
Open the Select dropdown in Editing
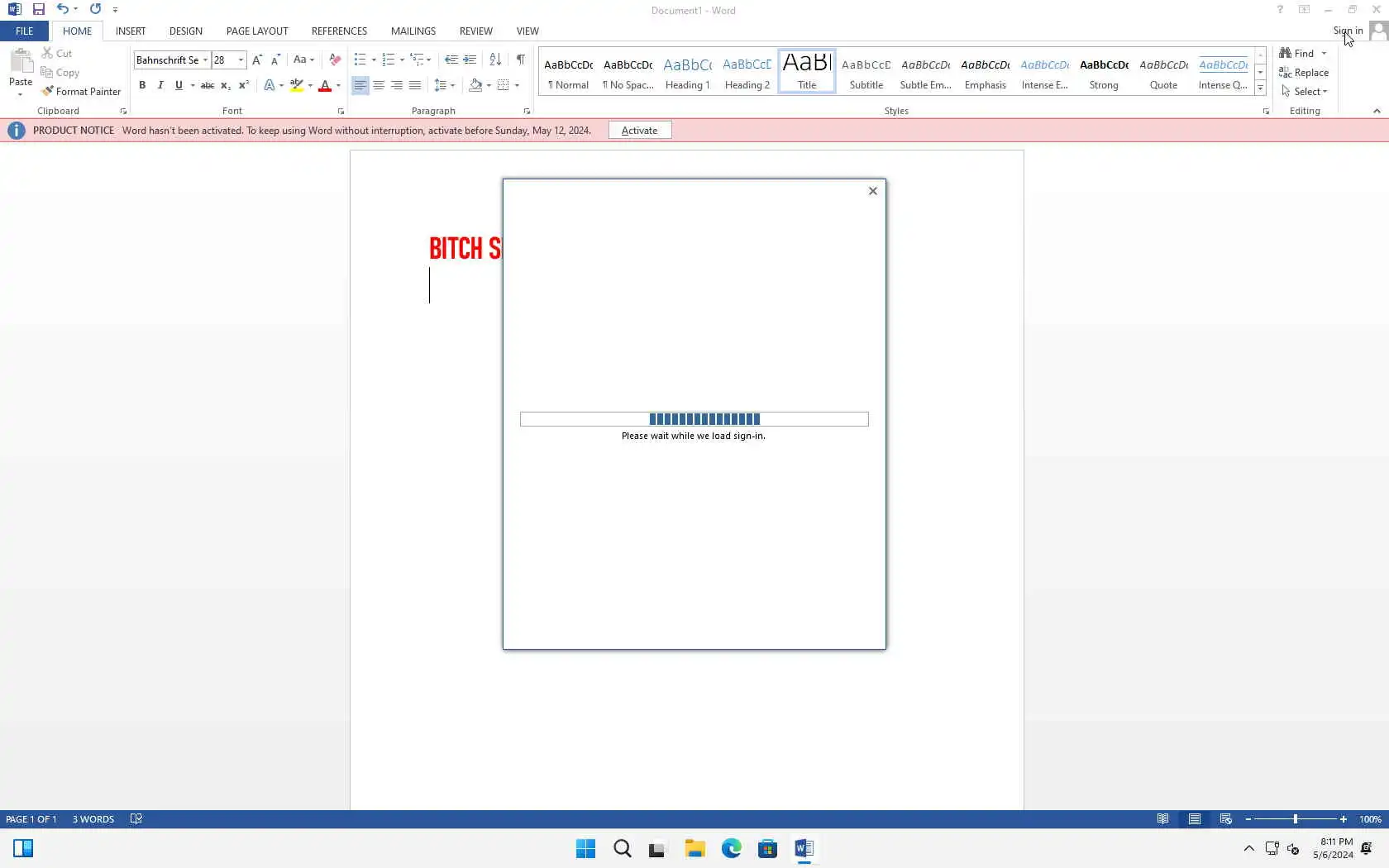pyautogui.click(x=1304, y=92)
